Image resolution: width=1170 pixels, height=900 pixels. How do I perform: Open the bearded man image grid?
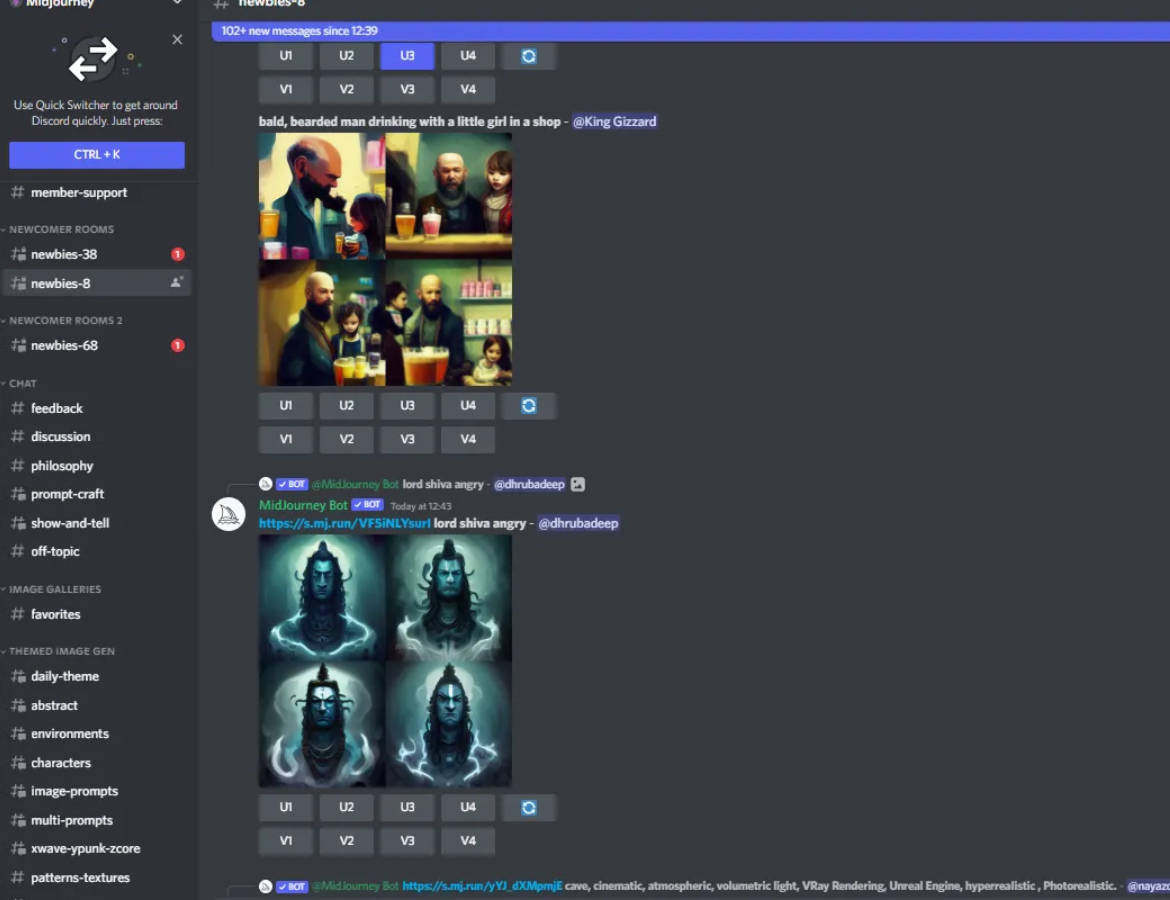(385, 260)
